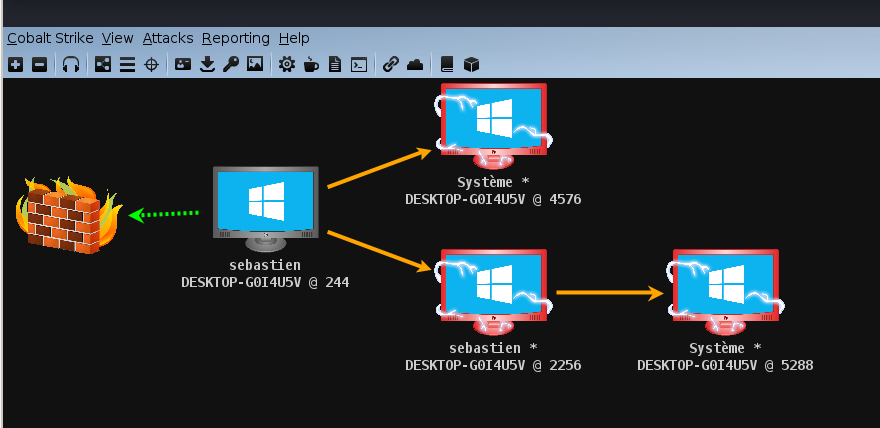Open credentials via the ID card icon
This screenshot has width=880, height=428.
pos(183,65)
